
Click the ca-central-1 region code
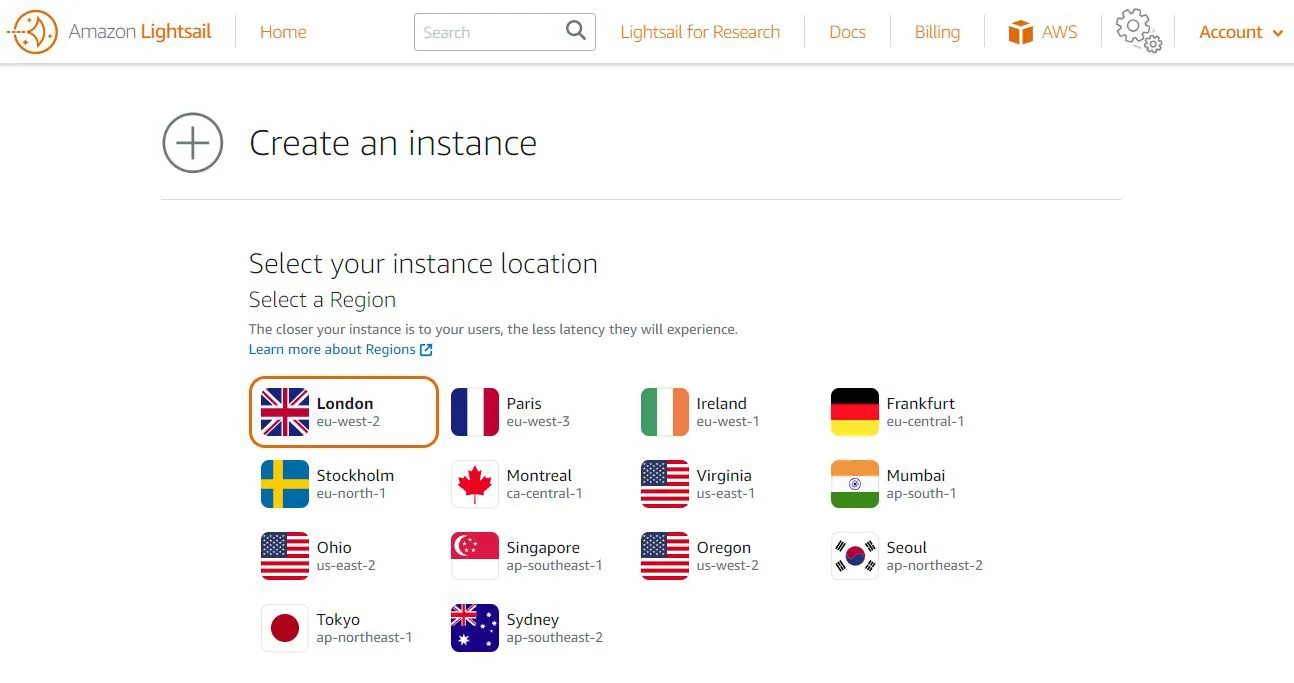coord(545,493)
